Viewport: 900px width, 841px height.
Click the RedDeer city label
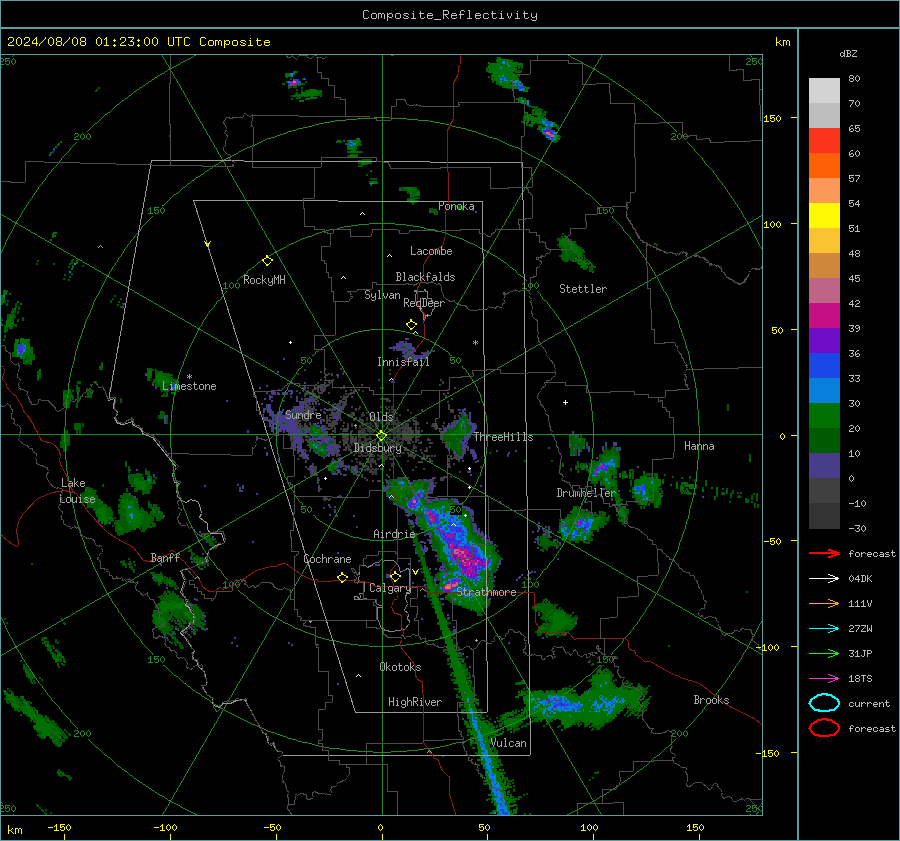424,303
